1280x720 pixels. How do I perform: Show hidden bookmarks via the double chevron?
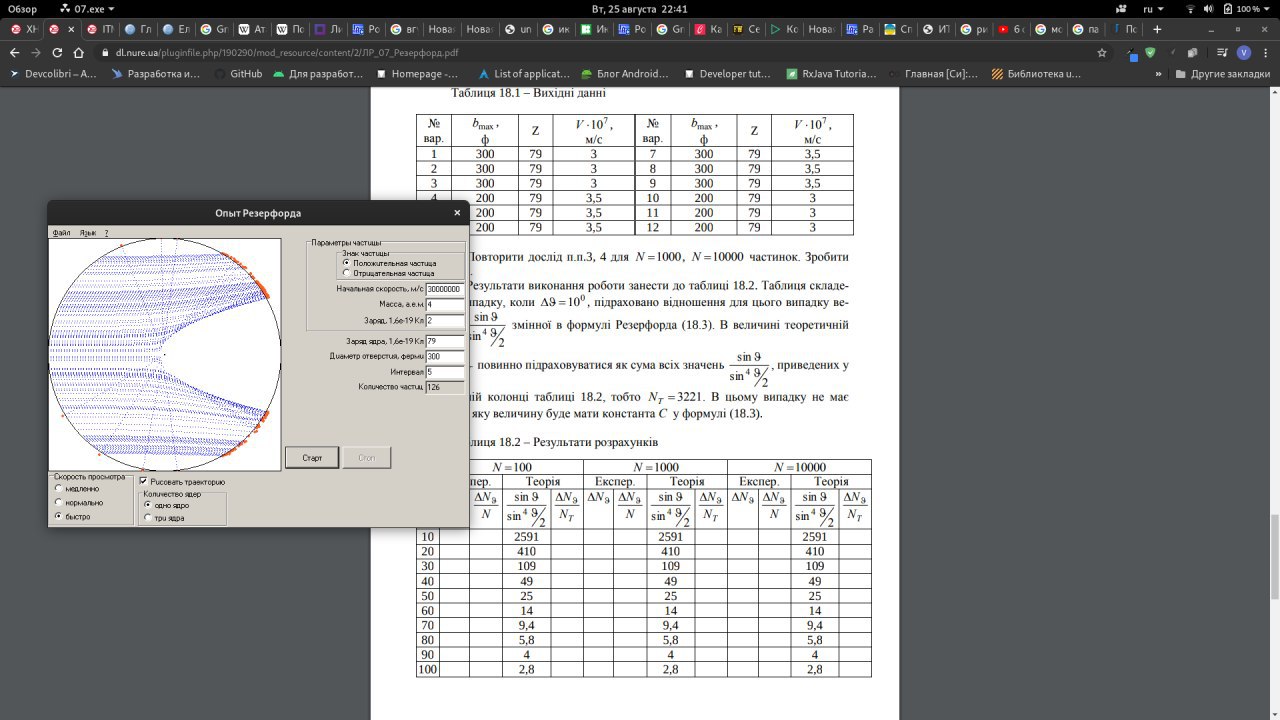point(1159,74)
